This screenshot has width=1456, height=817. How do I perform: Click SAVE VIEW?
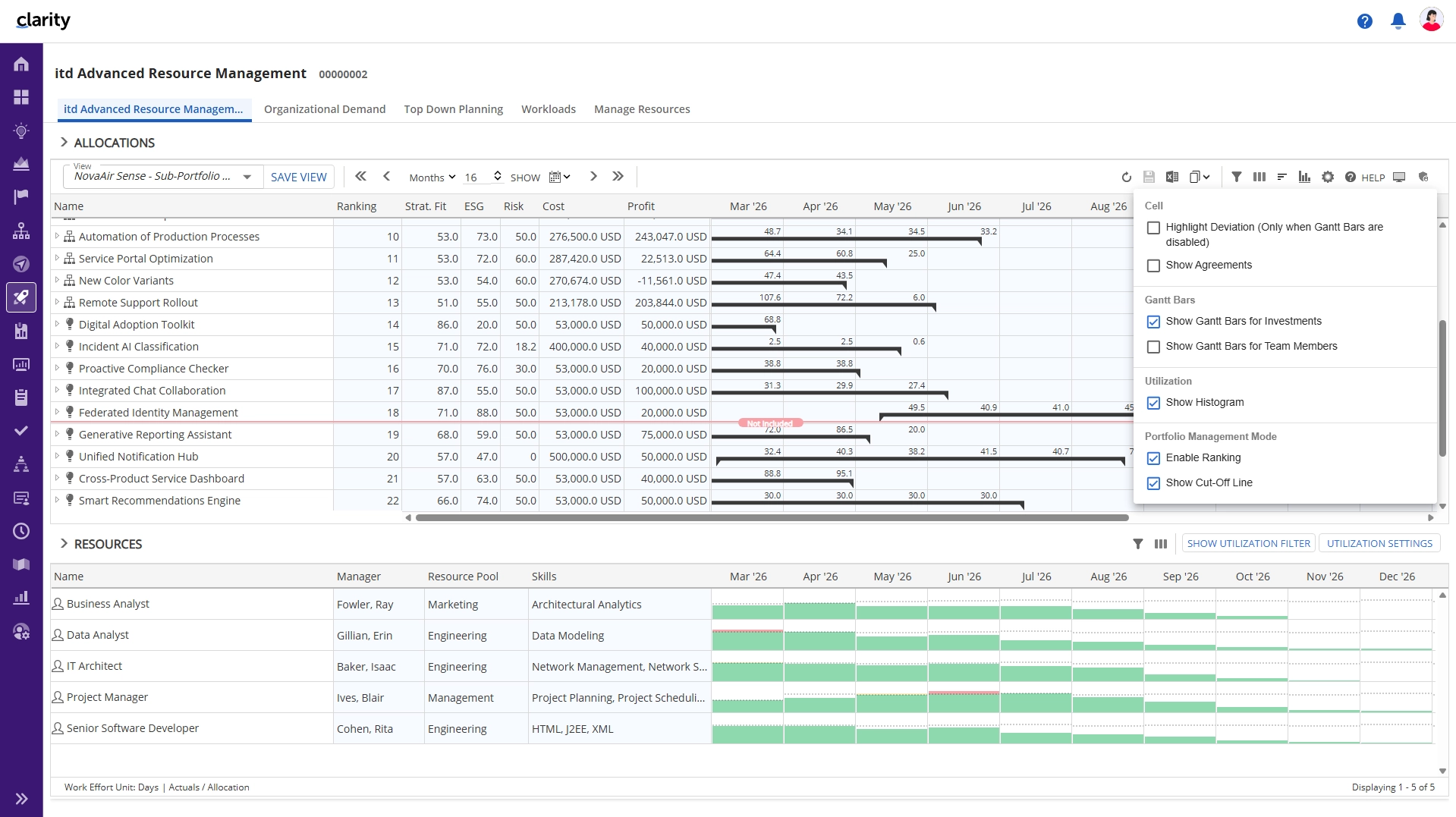point(299,177)
